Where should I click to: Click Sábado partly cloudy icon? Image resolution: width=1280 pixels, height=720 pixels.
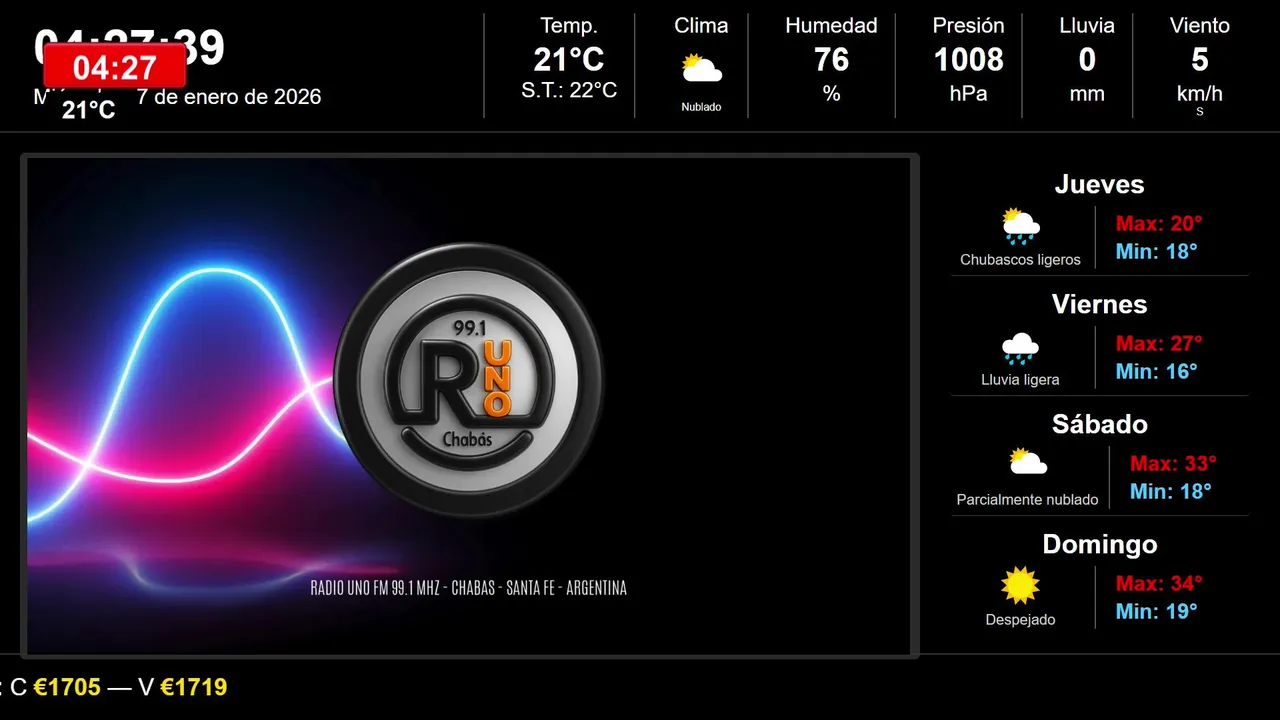point(1027,462)
